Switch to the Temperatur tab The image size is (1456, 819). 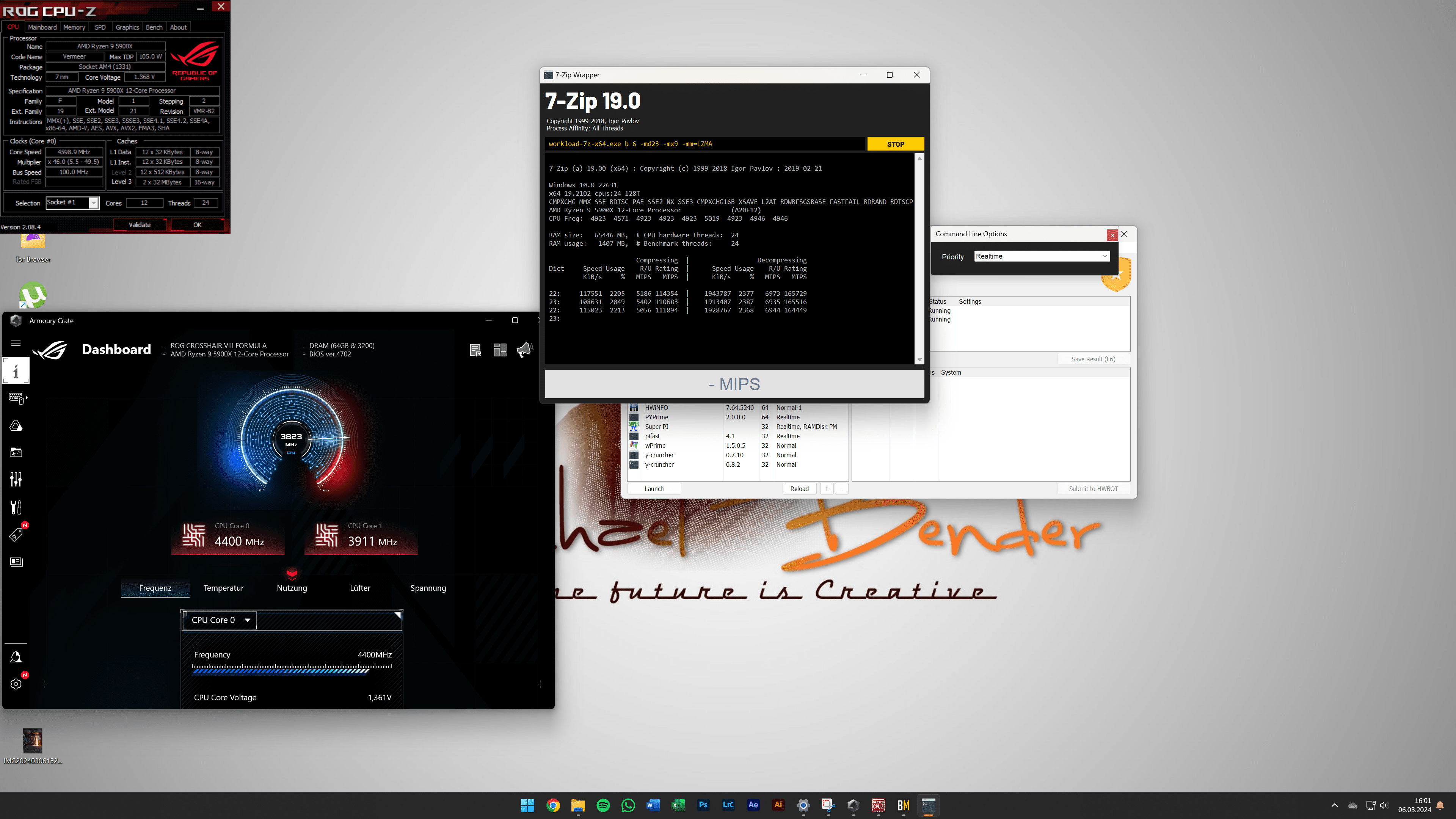223,588
